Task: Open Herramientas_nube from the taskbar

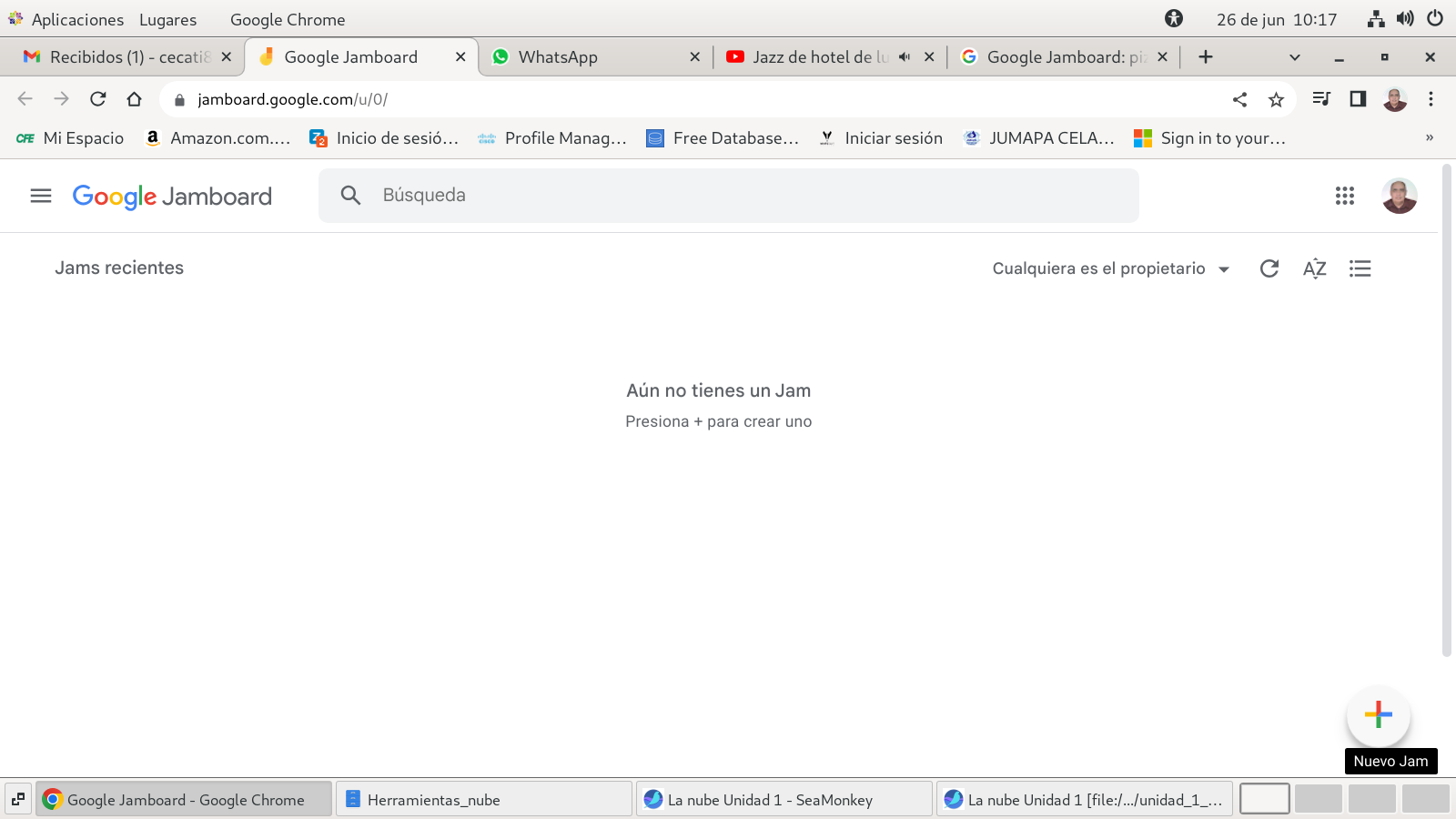Action: [433, 800]
